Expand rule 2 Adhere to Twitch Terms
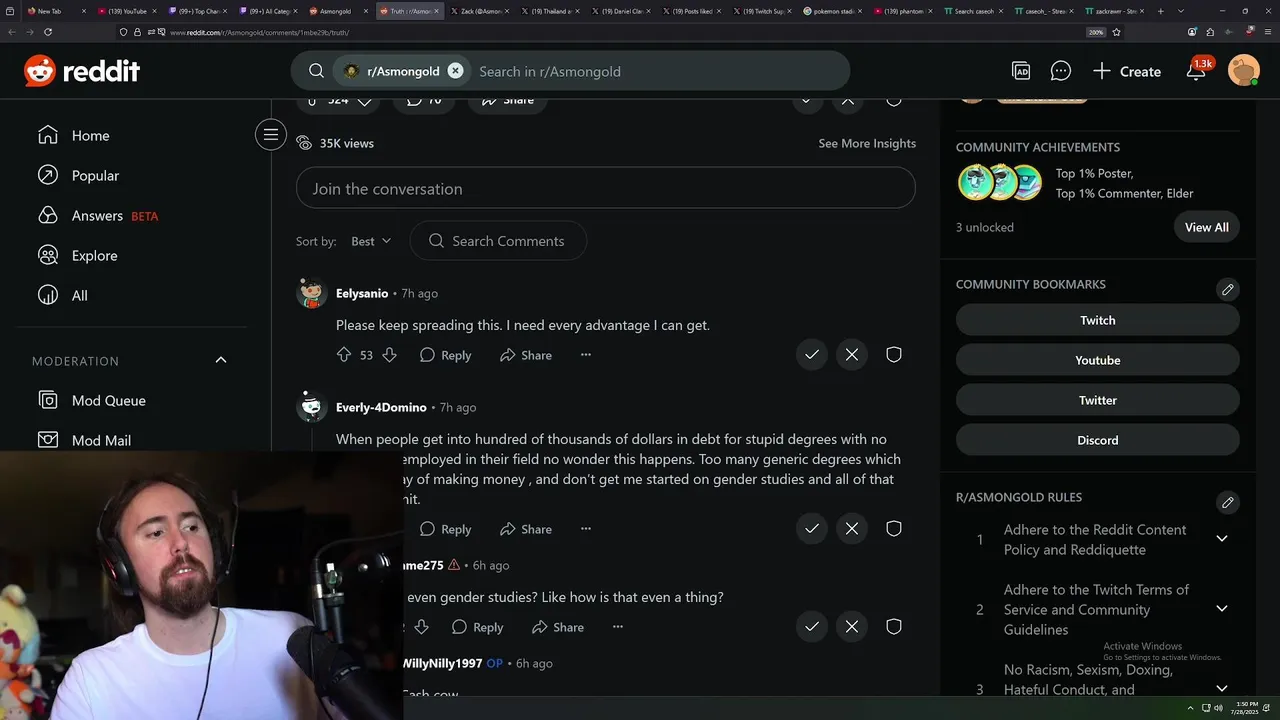This screenshot has height=720, width=1280. point(1222,609)
